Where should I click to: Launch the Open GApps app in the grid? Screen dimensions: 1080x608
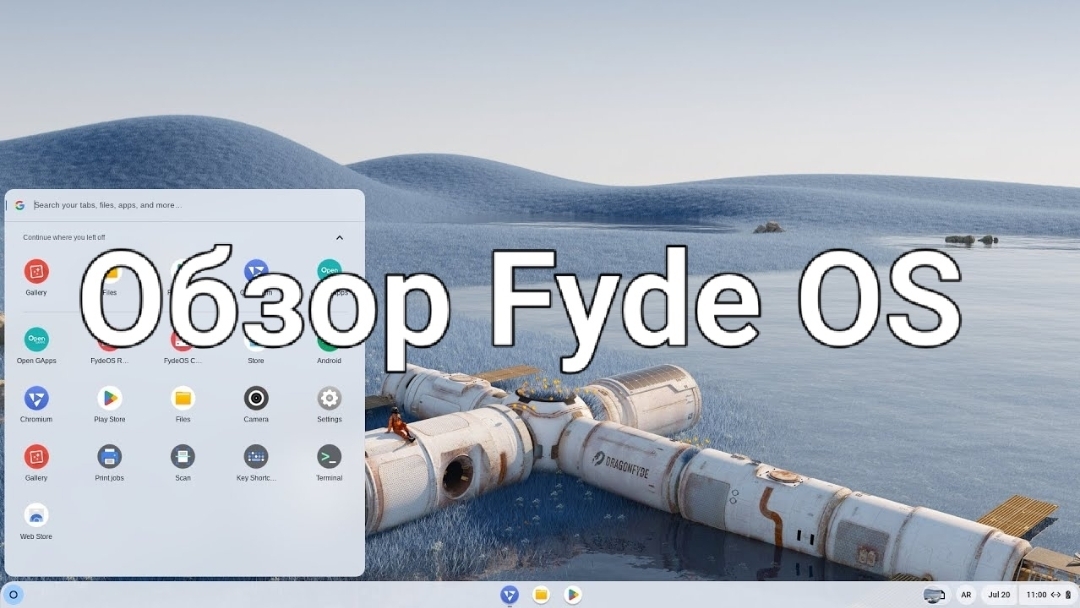[36, 346]
